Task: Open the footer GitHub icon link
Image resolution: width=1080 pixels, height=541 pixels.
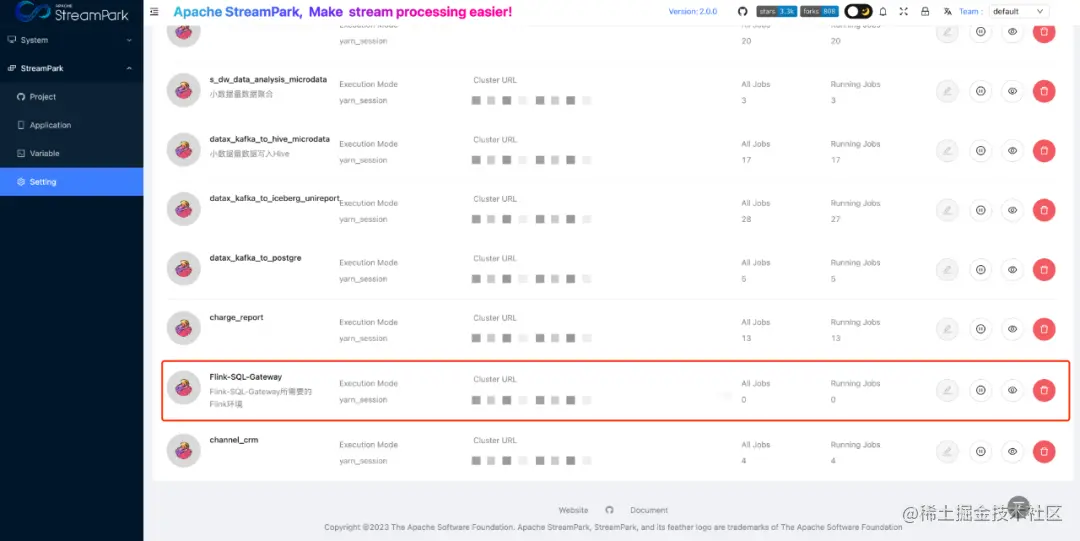Action: pyautogui.click(x=609, y=510)
